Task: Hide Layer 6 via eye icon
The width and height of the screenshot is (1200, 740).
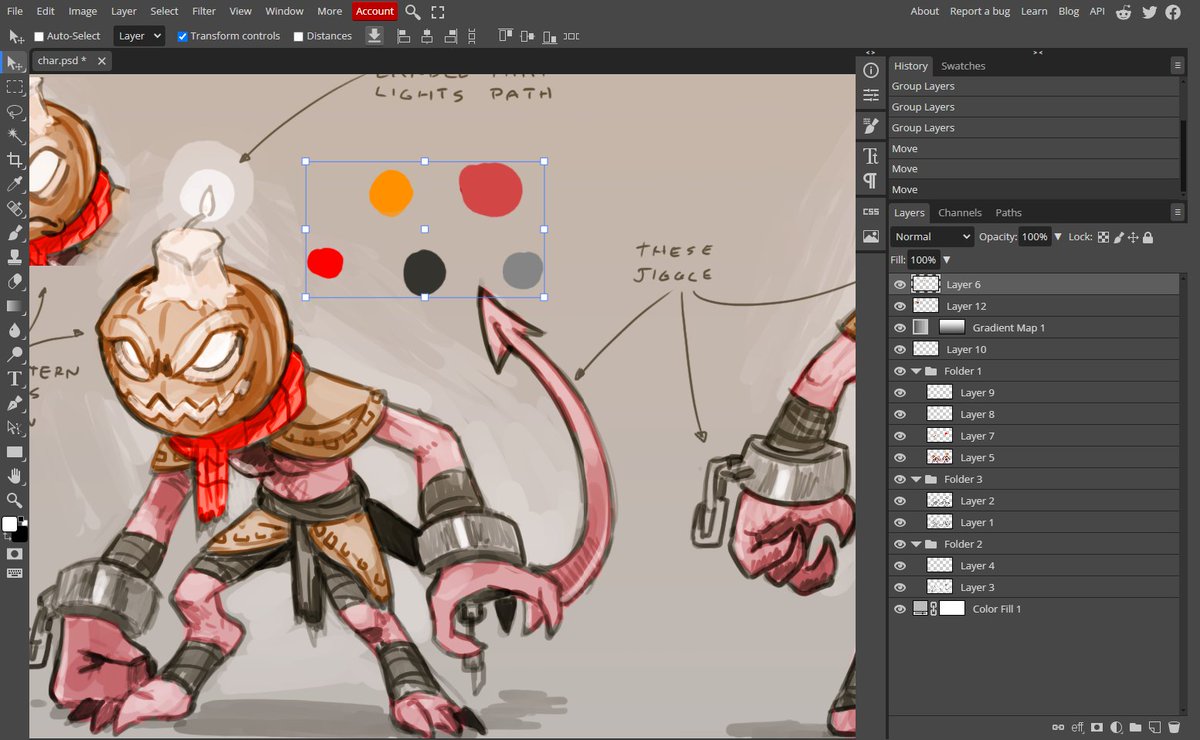Action: (899, 285)
